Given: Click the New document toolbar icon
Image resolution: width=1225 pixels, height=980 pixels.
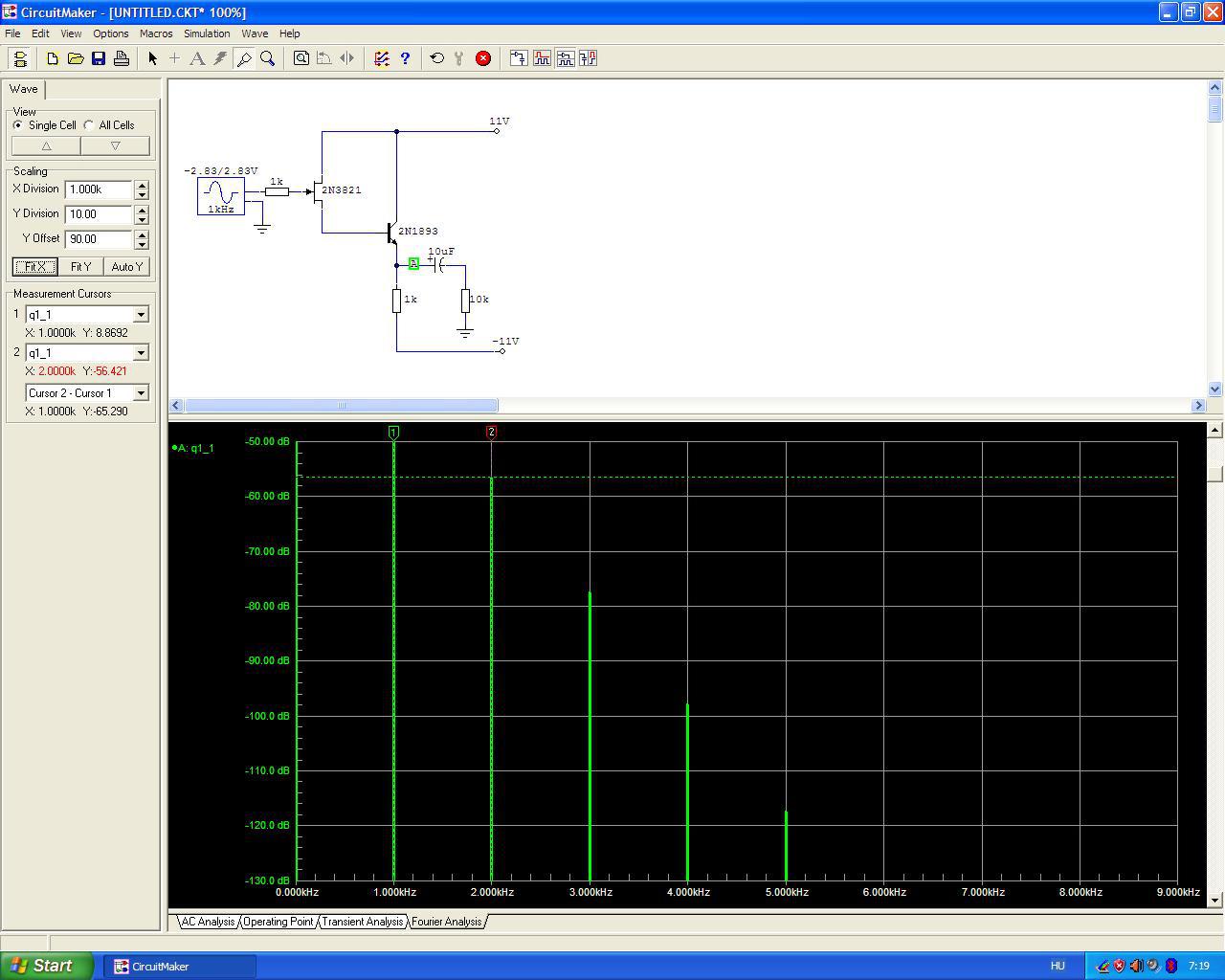Looking at the screenshot, I should [53, 58].
